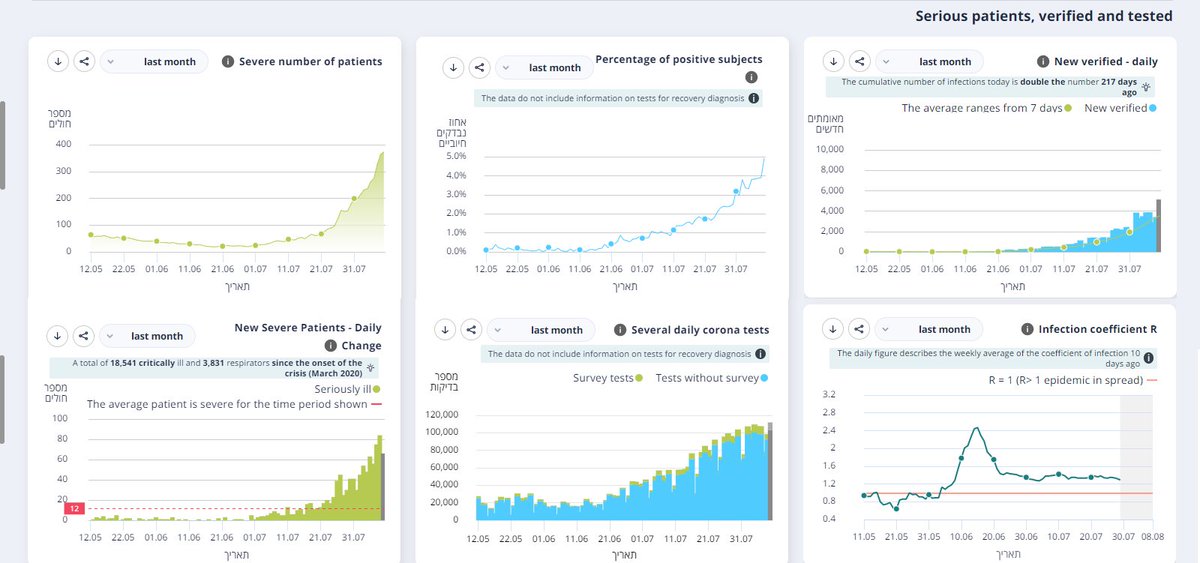Click the 'Several daily corona tests' title
The height and width of the screenshot is (563, 1200).
[x=700, y=330]
